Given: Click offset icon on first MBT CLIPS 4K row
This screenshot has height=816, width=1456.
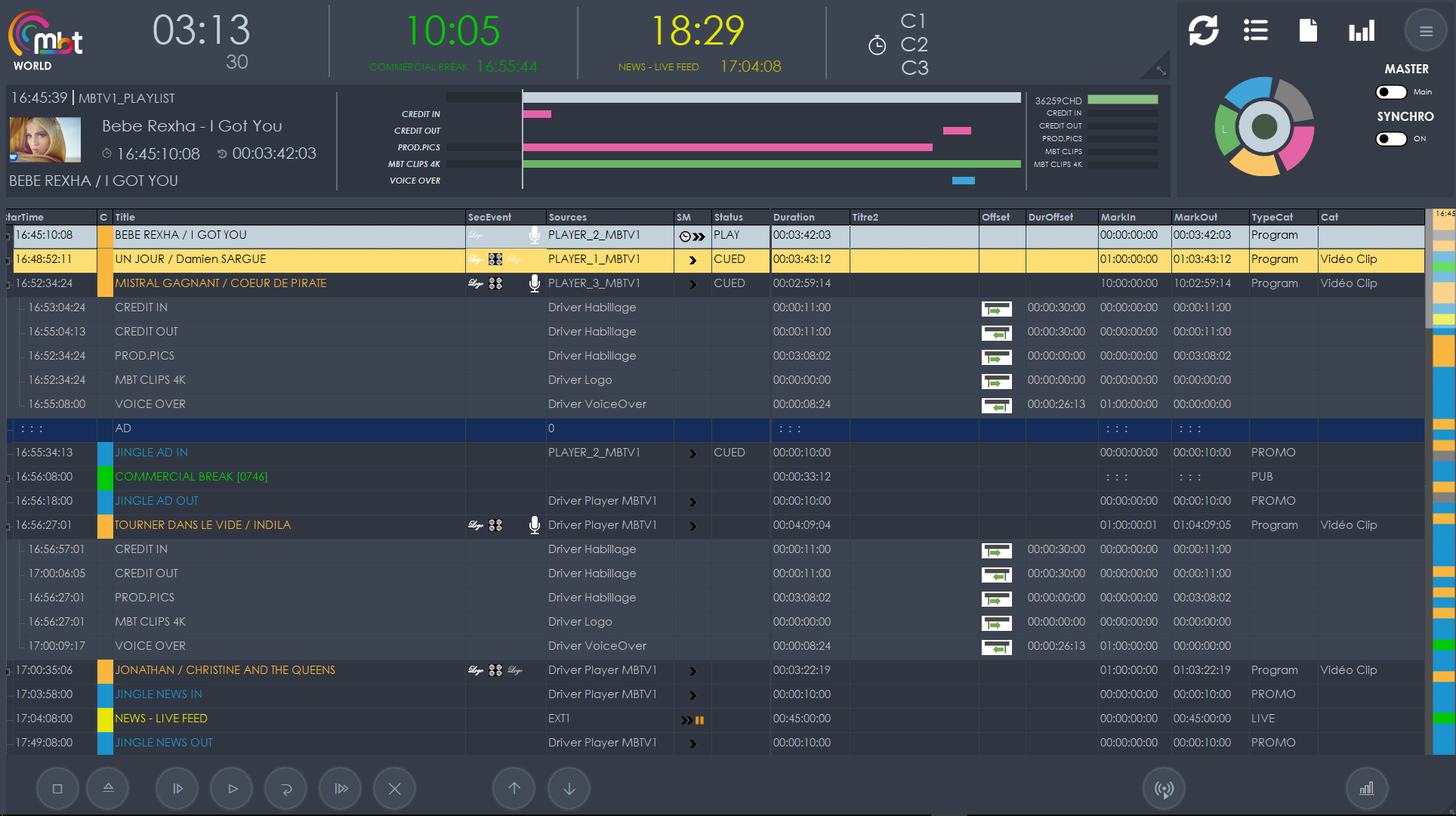Looking at the screenshot, I should point(997,381).
